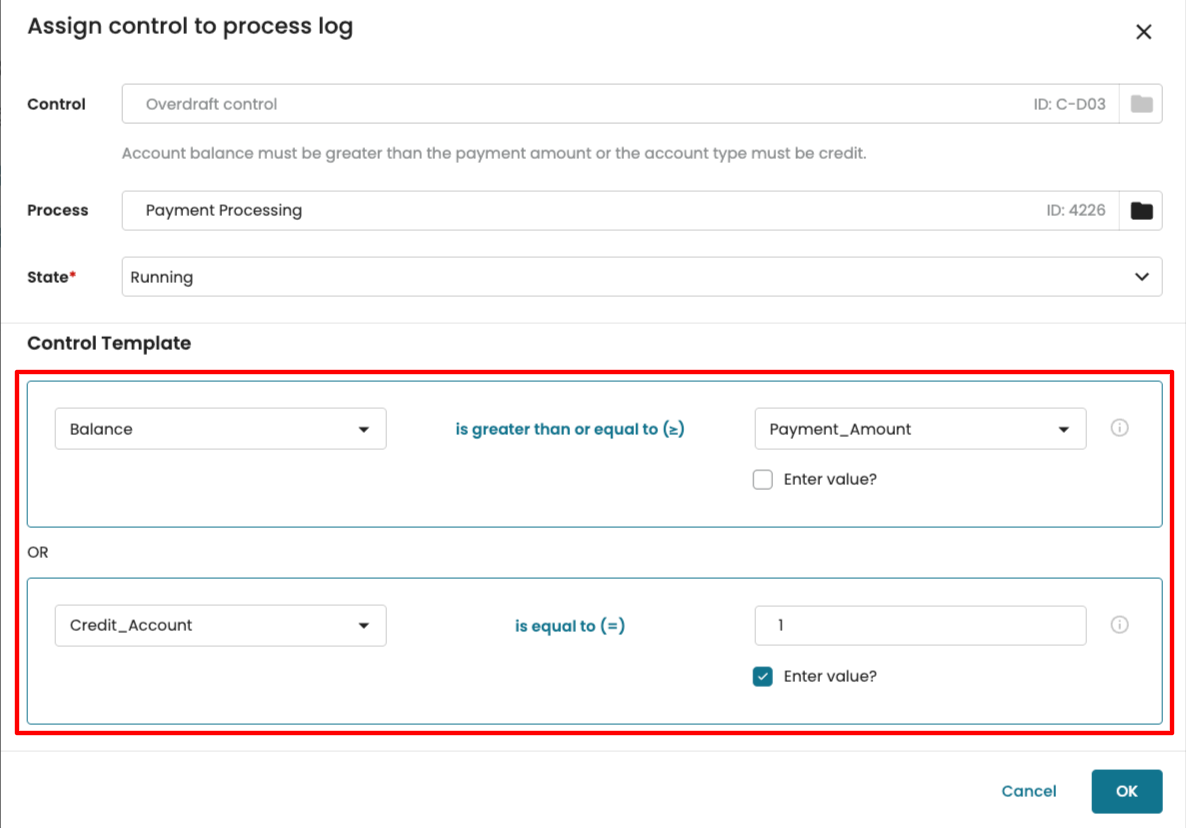Click the Overdraft control field
The image size is (1186, 828).
tap(570, 104)
